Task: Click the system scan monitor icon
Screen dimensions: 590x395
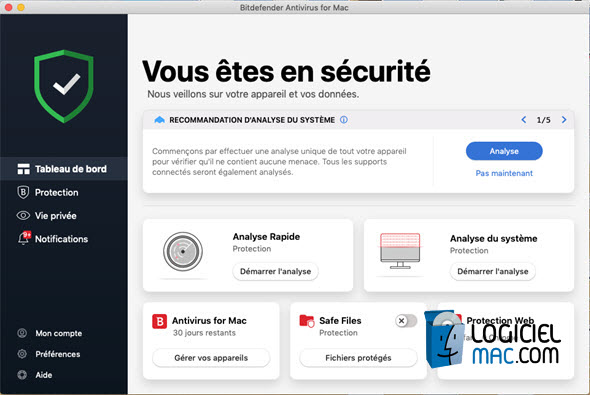Action: coord(400,251)
